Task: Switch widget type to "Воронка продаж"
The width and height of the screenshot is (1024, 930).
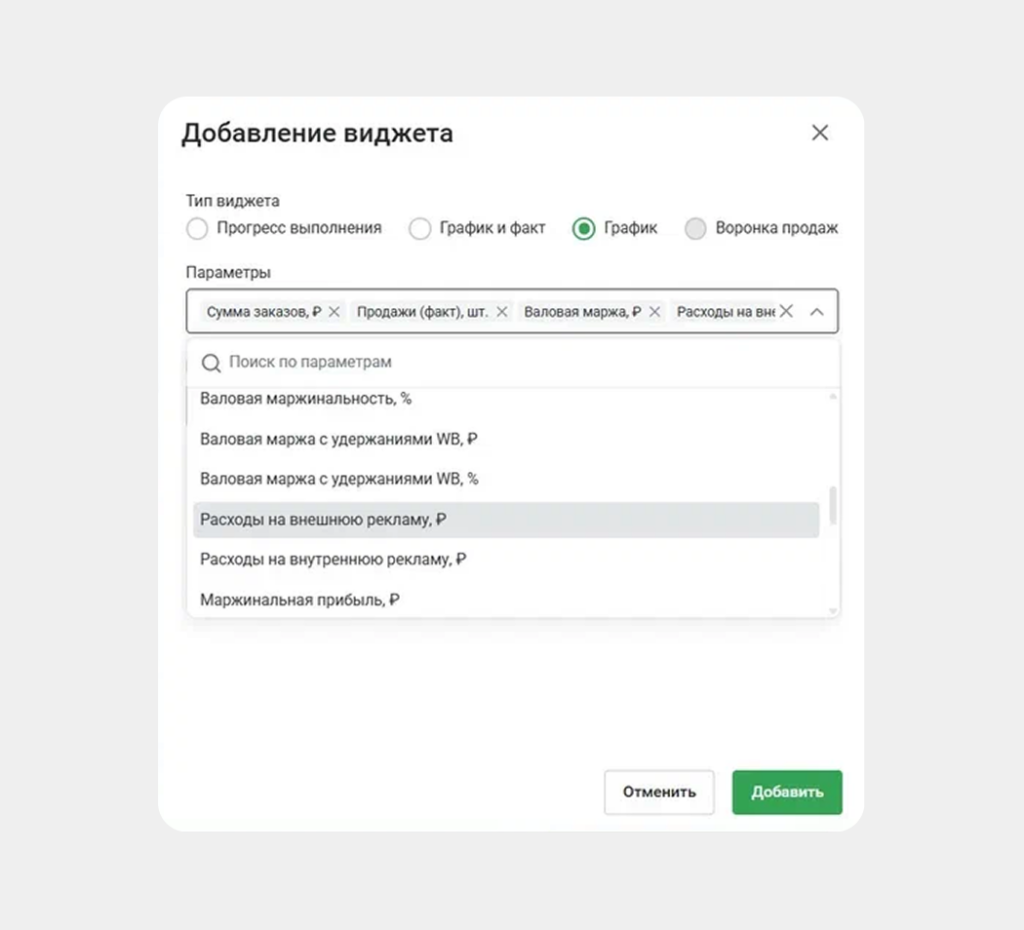Action: (696, 228)
